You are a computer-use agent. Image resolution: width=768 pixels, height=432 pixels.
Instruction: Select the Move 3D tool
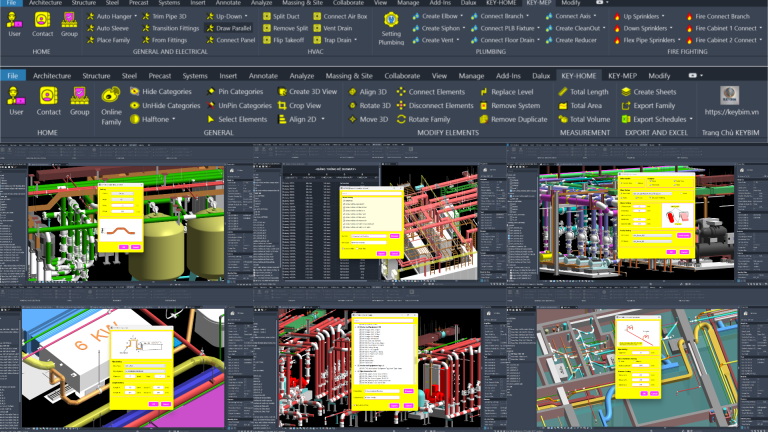[368, 119]
